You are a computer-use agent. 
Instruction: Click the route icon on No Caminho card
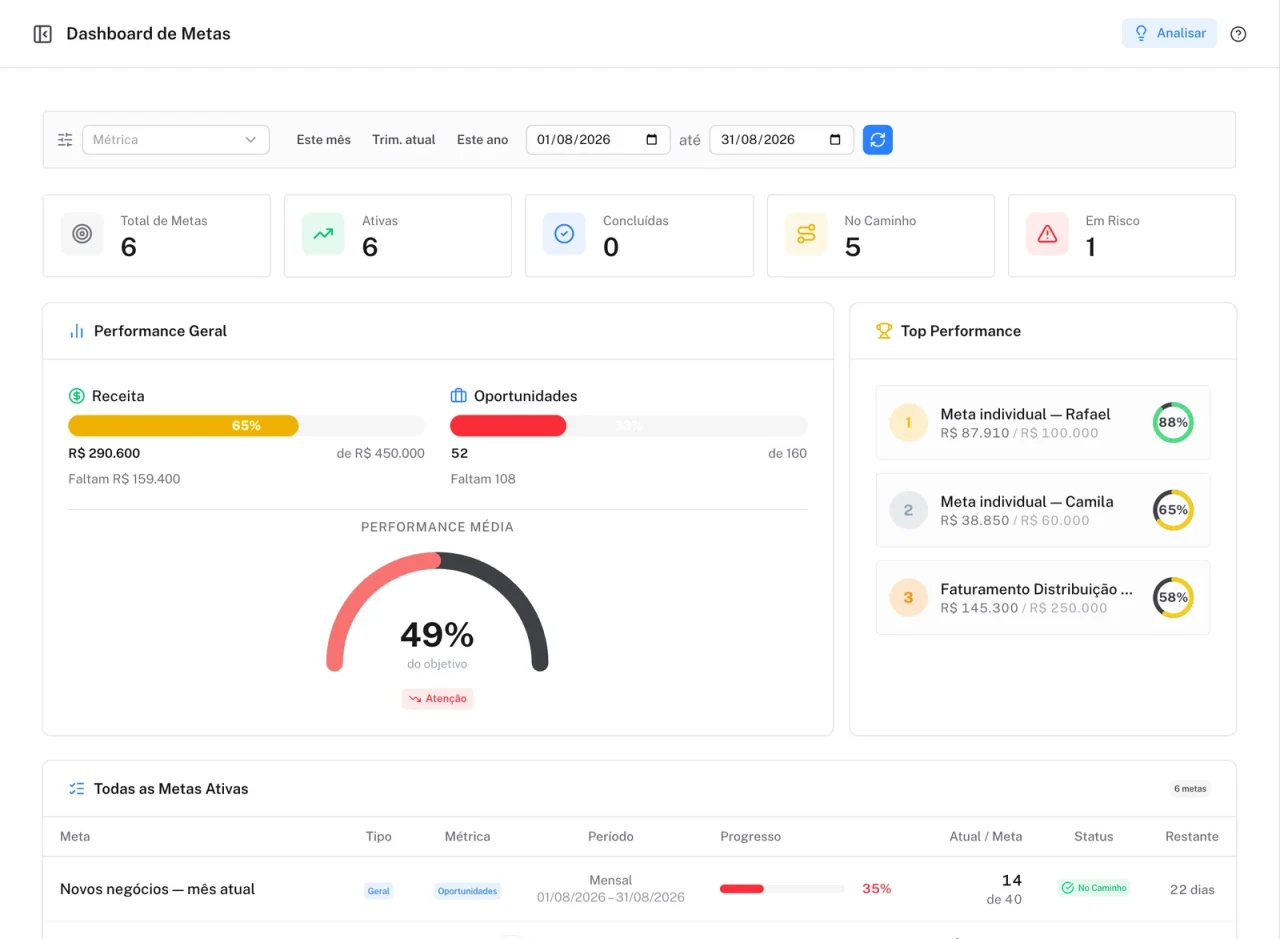click(x=806, y=234)
